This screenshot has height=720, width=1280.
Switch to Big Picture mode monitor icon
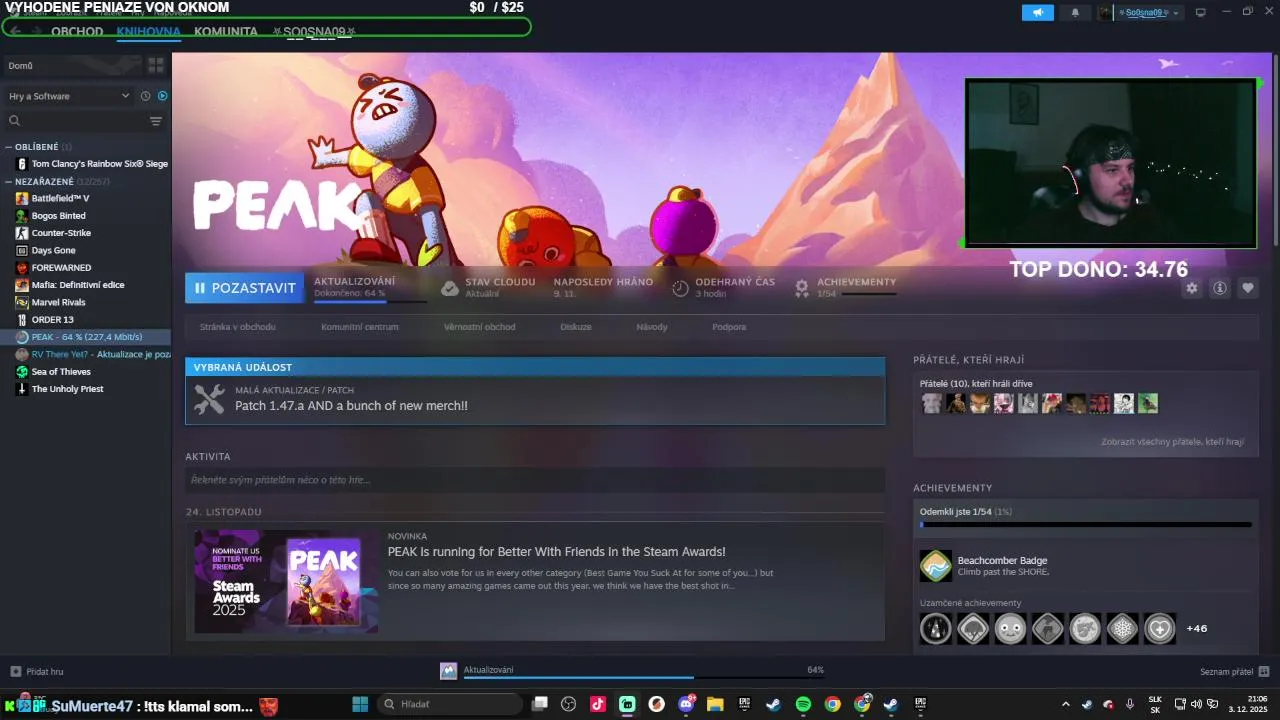(x=1200, y=13)
